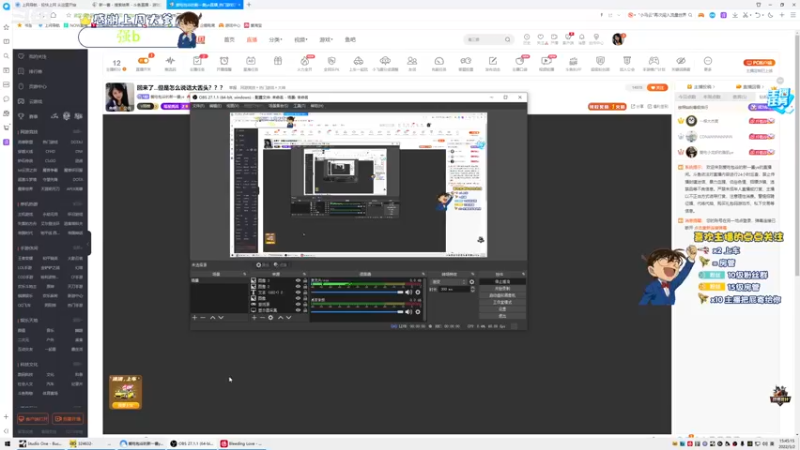Click the alarm clock icon in streamer toolbar

[224, 61]
